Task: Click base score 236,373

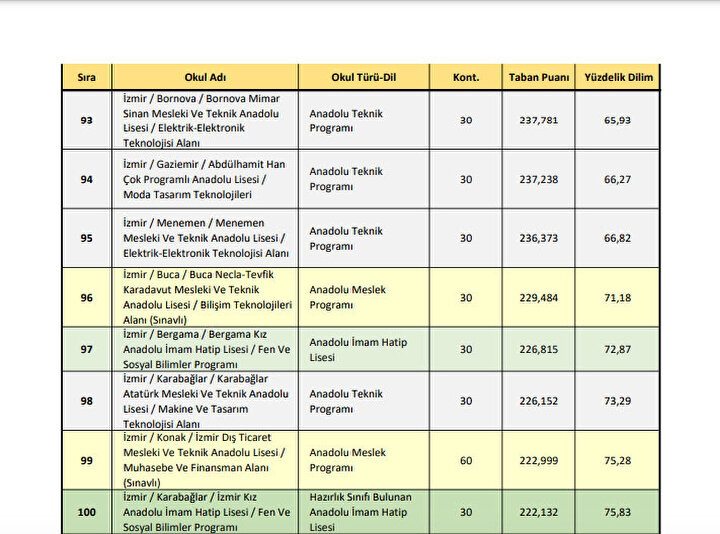Action: 539,238
